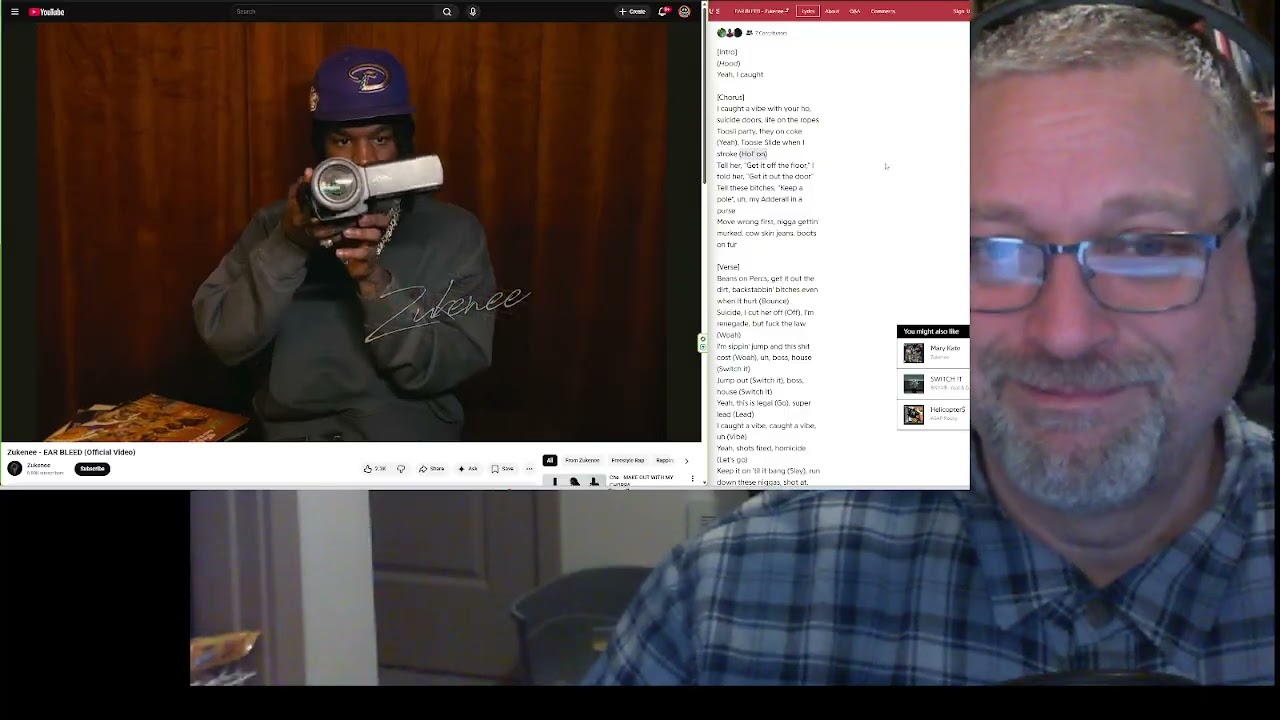Subscribe to the Zukenee channel

point(92,469)
